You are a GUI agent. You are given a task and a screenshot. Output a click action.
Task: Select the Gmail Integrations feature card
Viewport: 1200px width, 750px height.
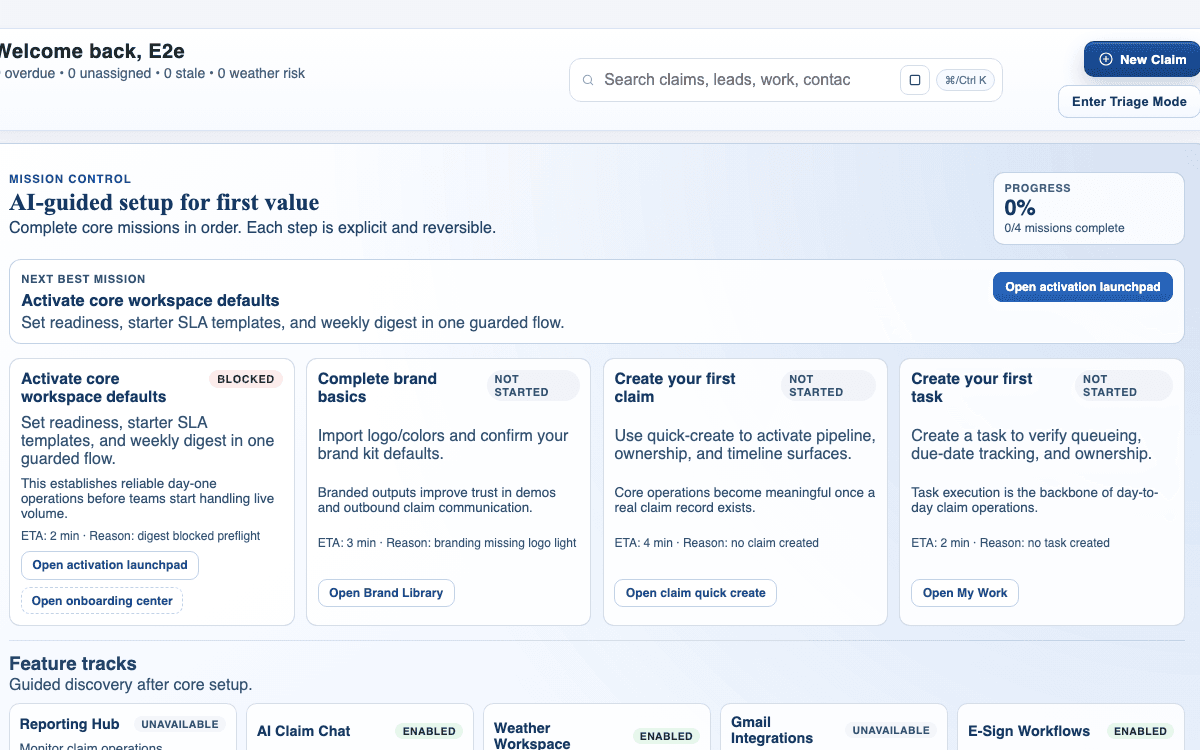[833, 728]
